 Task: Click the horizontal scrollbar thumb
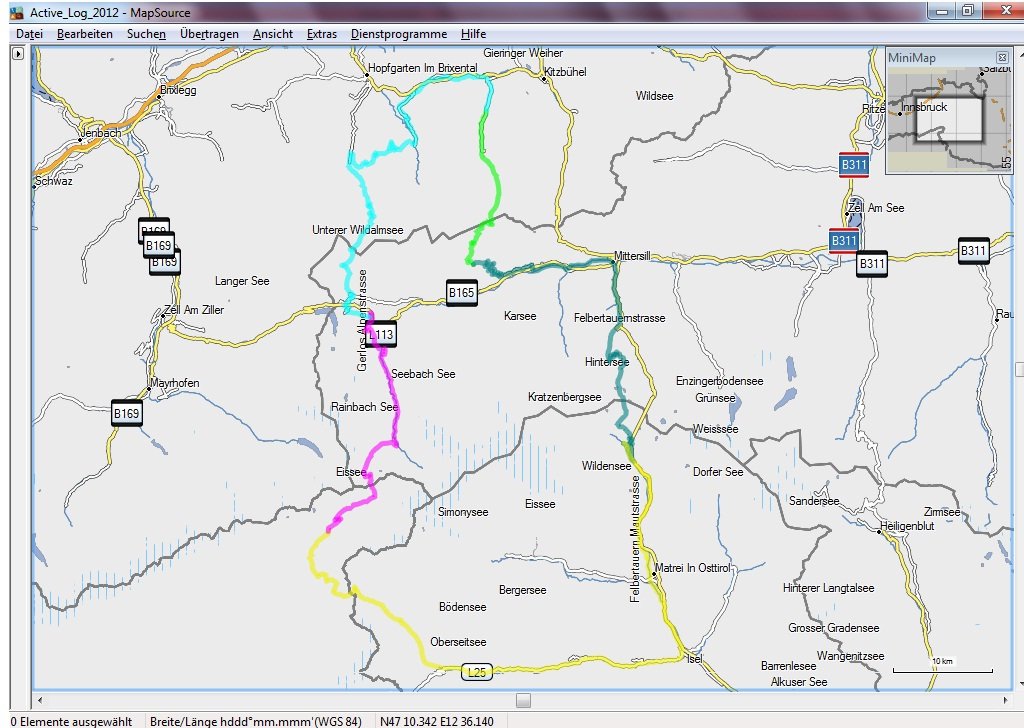pos(523,699)
